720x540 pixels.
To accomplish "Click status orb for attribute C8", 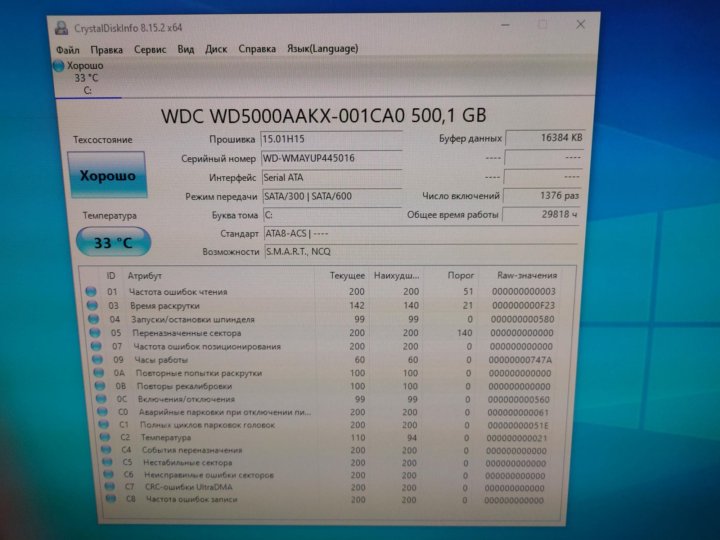I will (111, 499).
